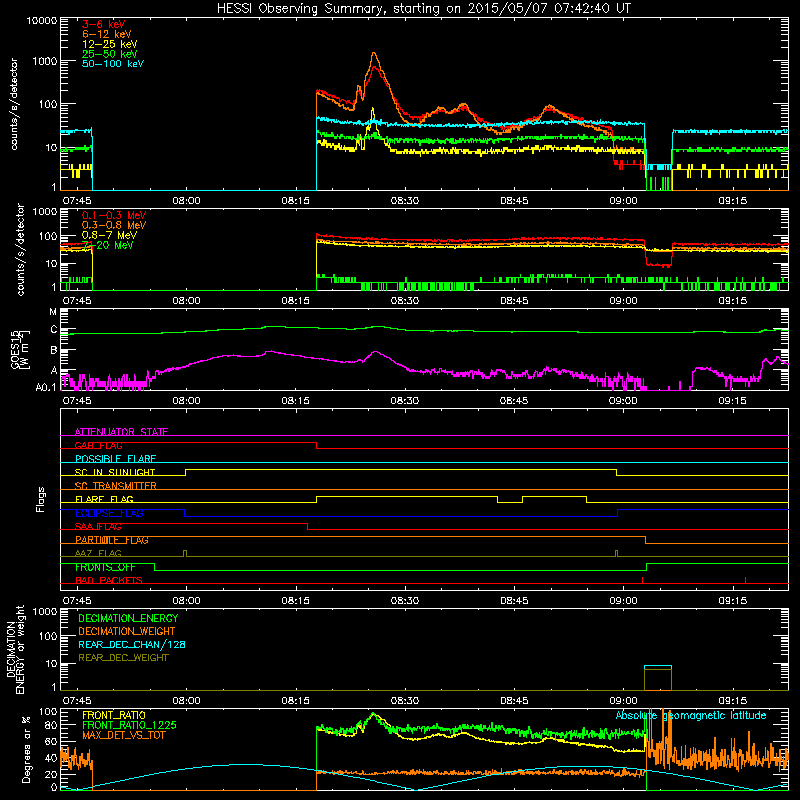Click the REAR_DEC_WEIGHT legend label
This screenshot has width=800, height=800.
(x=123, y=658)
